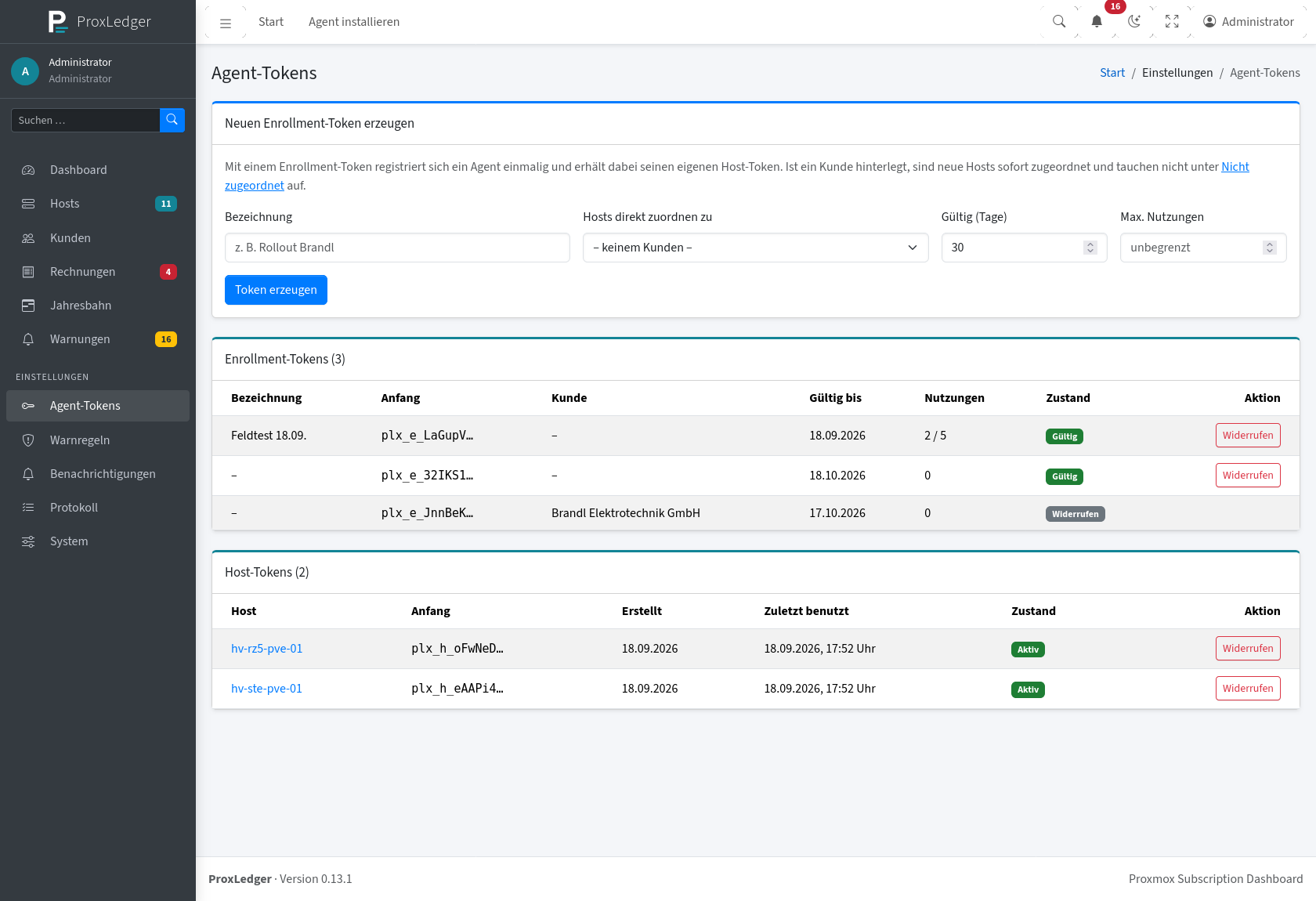Click the Max. Nutzungen stepper arrows
This screenshot has height=901, width=1316.
[1270, 248]
